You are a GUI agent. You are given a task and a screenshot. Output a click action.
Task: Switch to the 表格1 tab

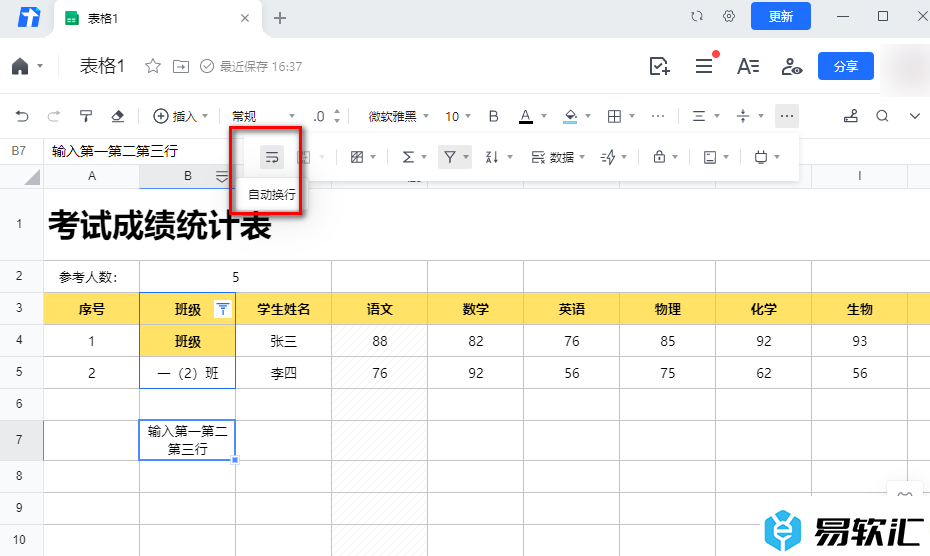click(157, 18)
